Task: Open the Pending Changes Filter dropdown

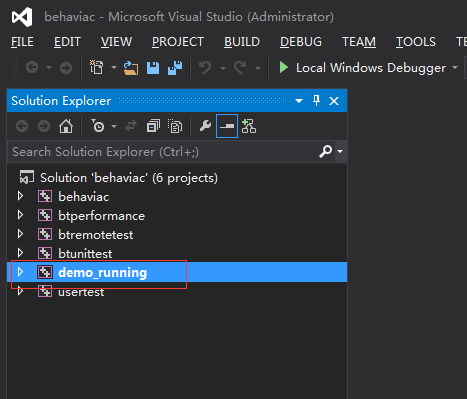Action: [x=114, y=126]
